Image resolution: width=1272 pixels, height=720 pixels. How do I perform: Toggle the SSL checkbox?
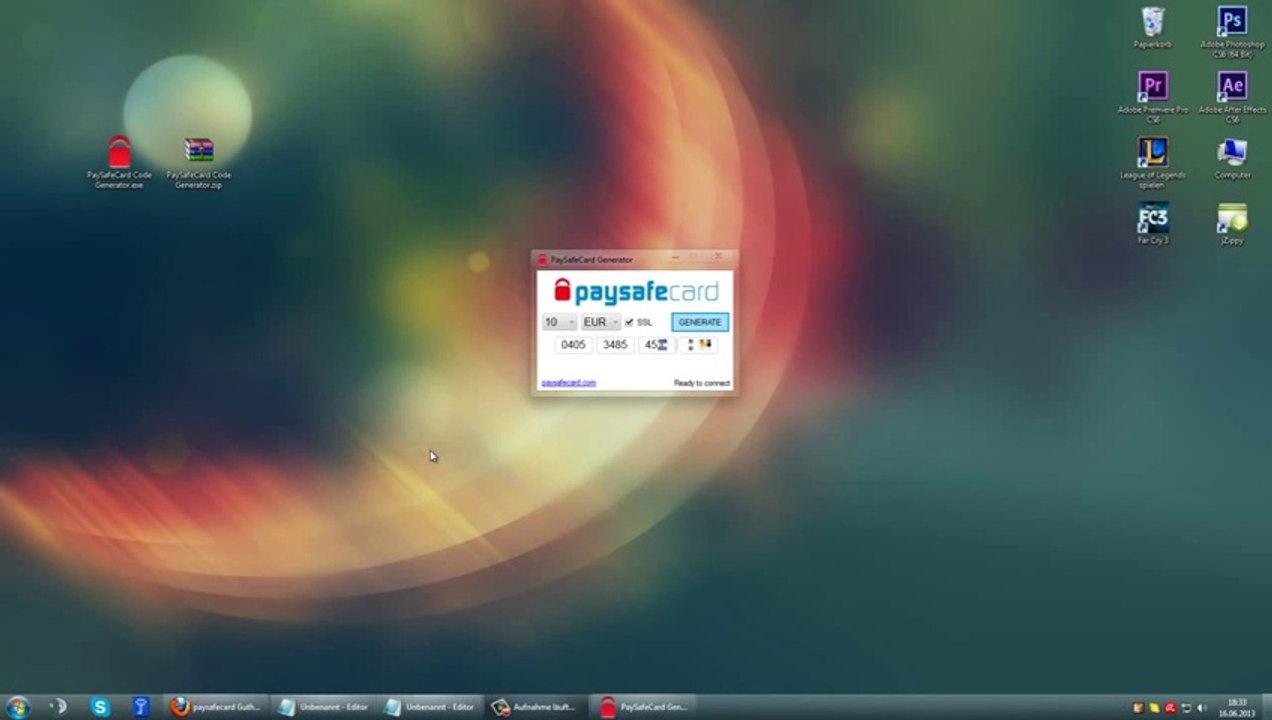click(629, 322)
